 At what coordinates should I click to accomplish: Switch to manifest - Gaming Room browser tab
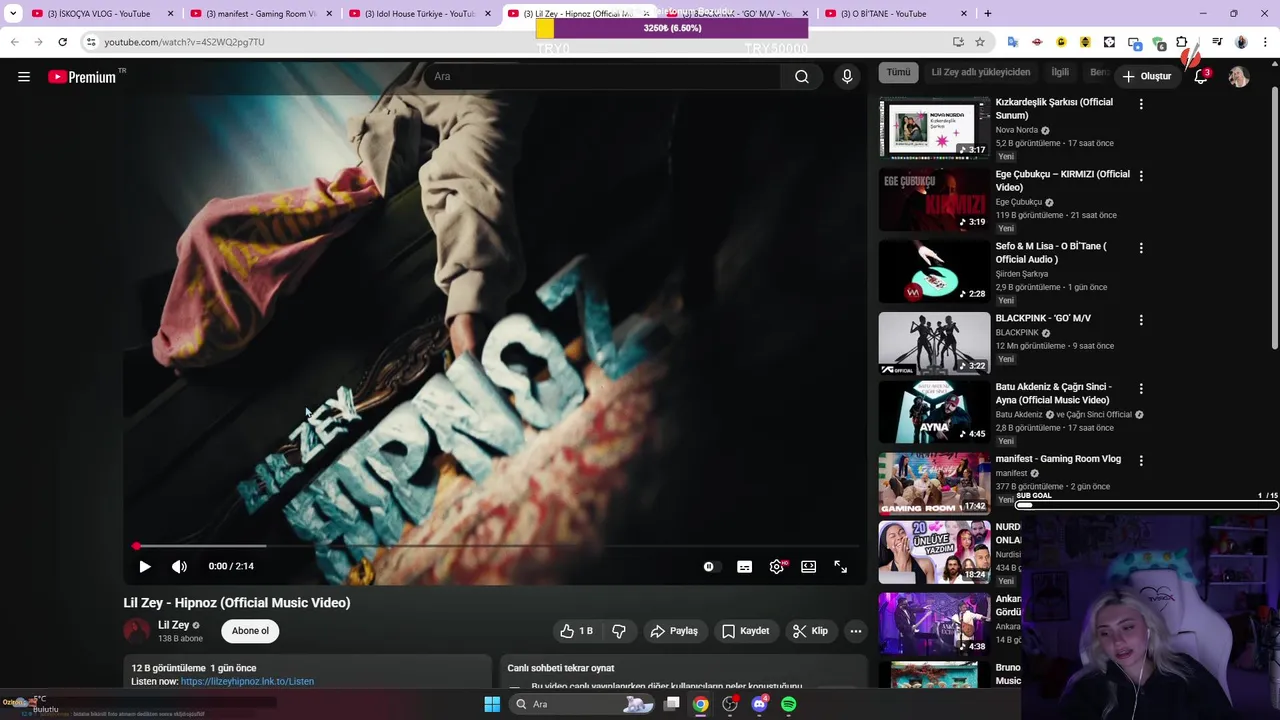tap(260, 14)
